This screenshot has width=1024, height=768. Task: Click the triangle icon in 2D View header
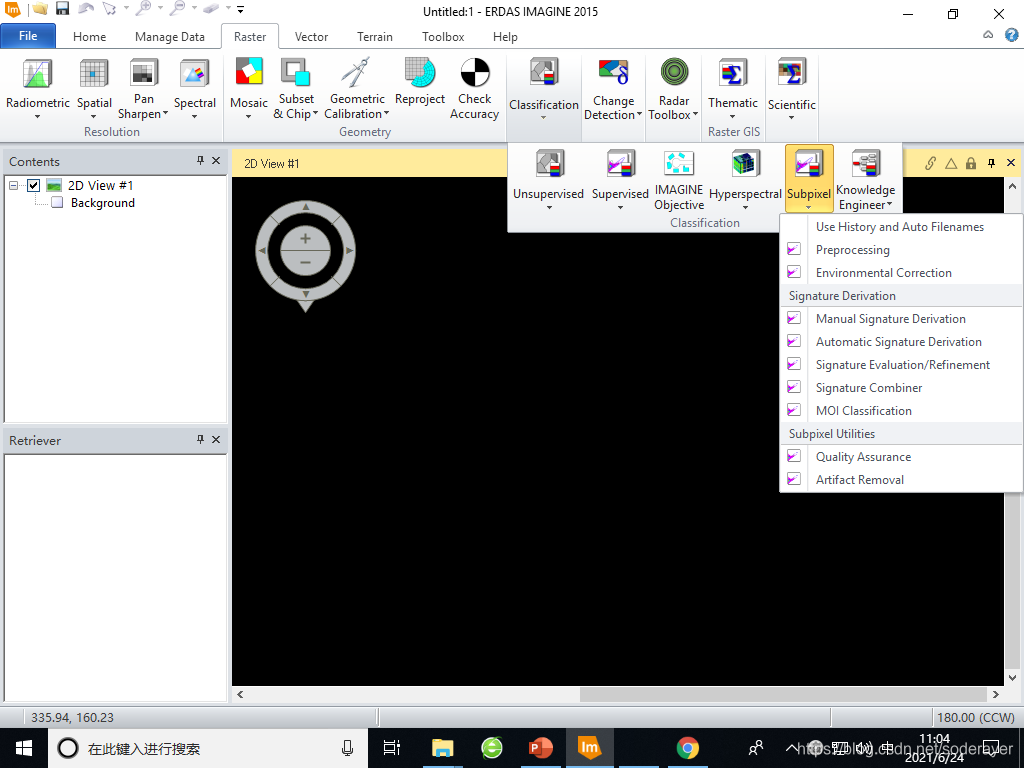pyautogui.click(x=951, y=163)
